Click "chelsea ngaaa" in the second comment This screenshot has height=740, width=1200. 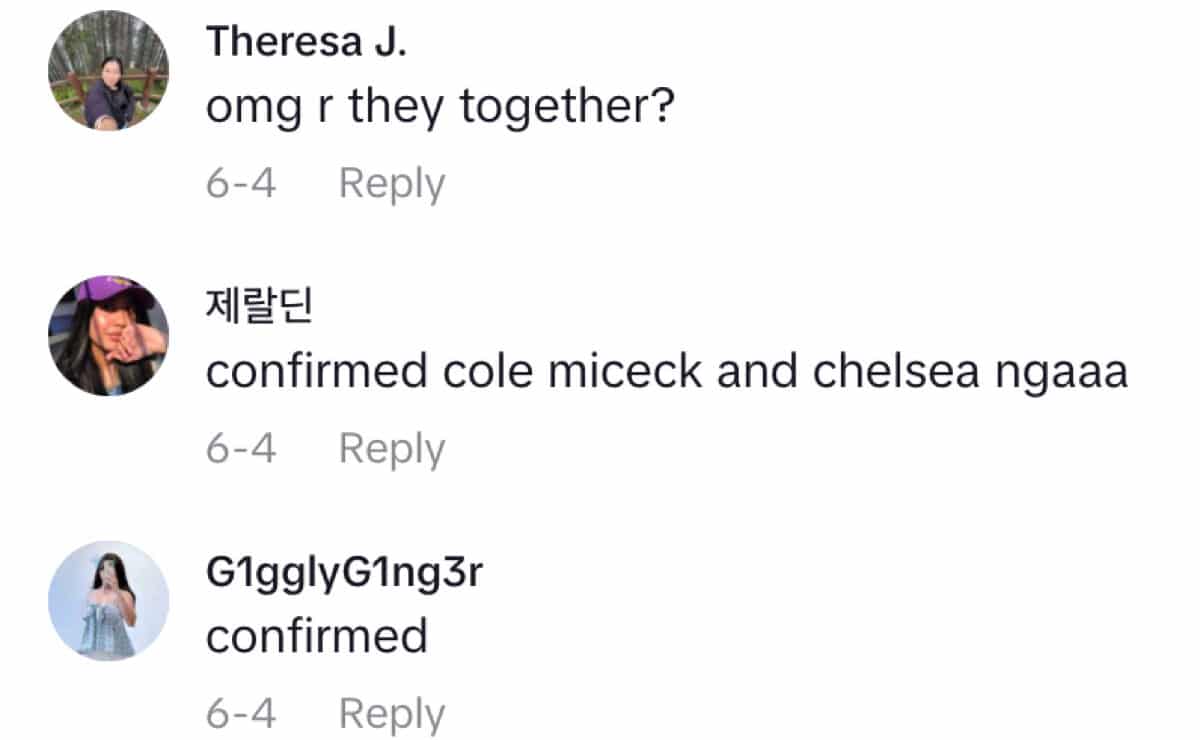point(970,372)
